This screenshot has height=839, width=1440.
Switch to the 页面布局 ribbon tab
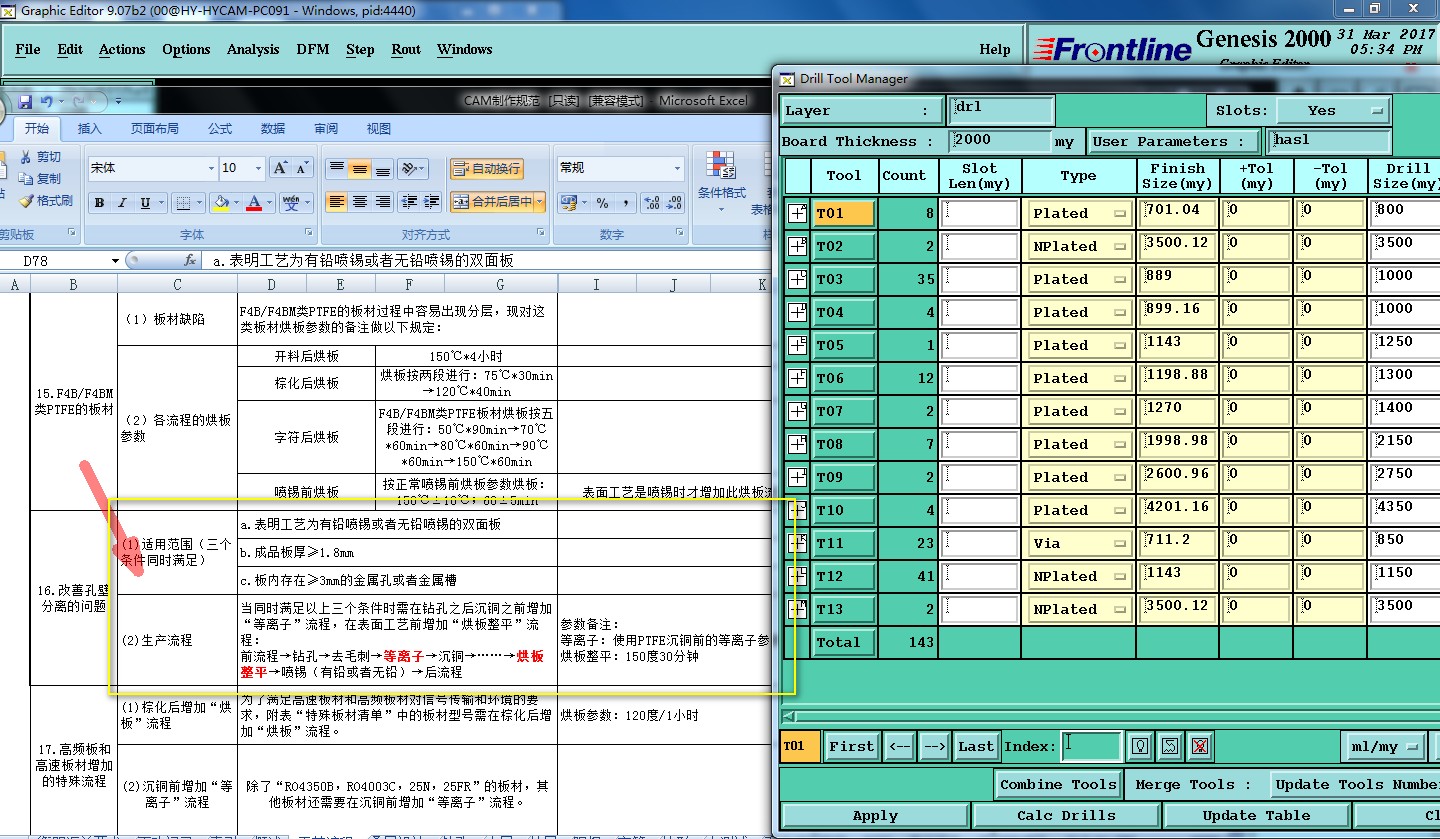[155, 128]
